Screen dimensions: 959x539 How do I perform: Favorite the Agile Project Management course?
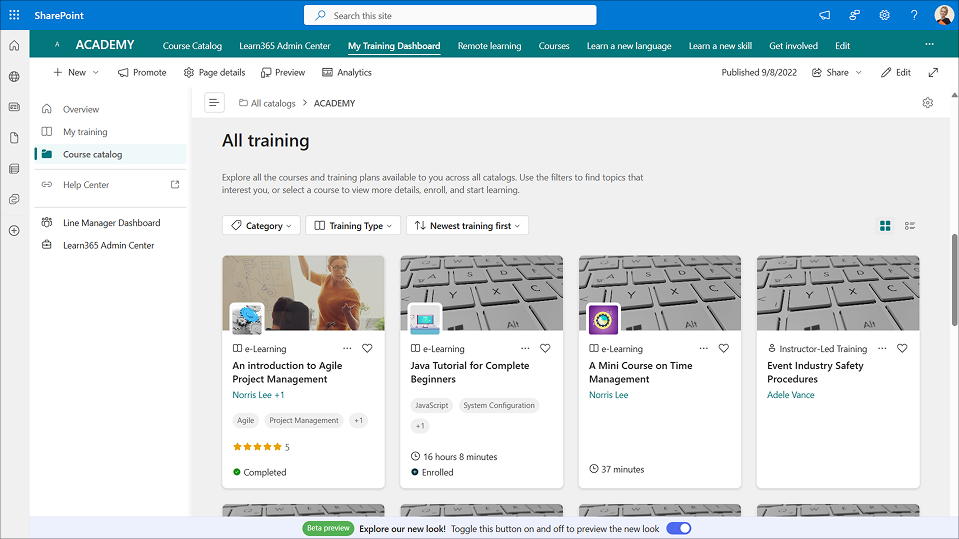coord(367,348)
